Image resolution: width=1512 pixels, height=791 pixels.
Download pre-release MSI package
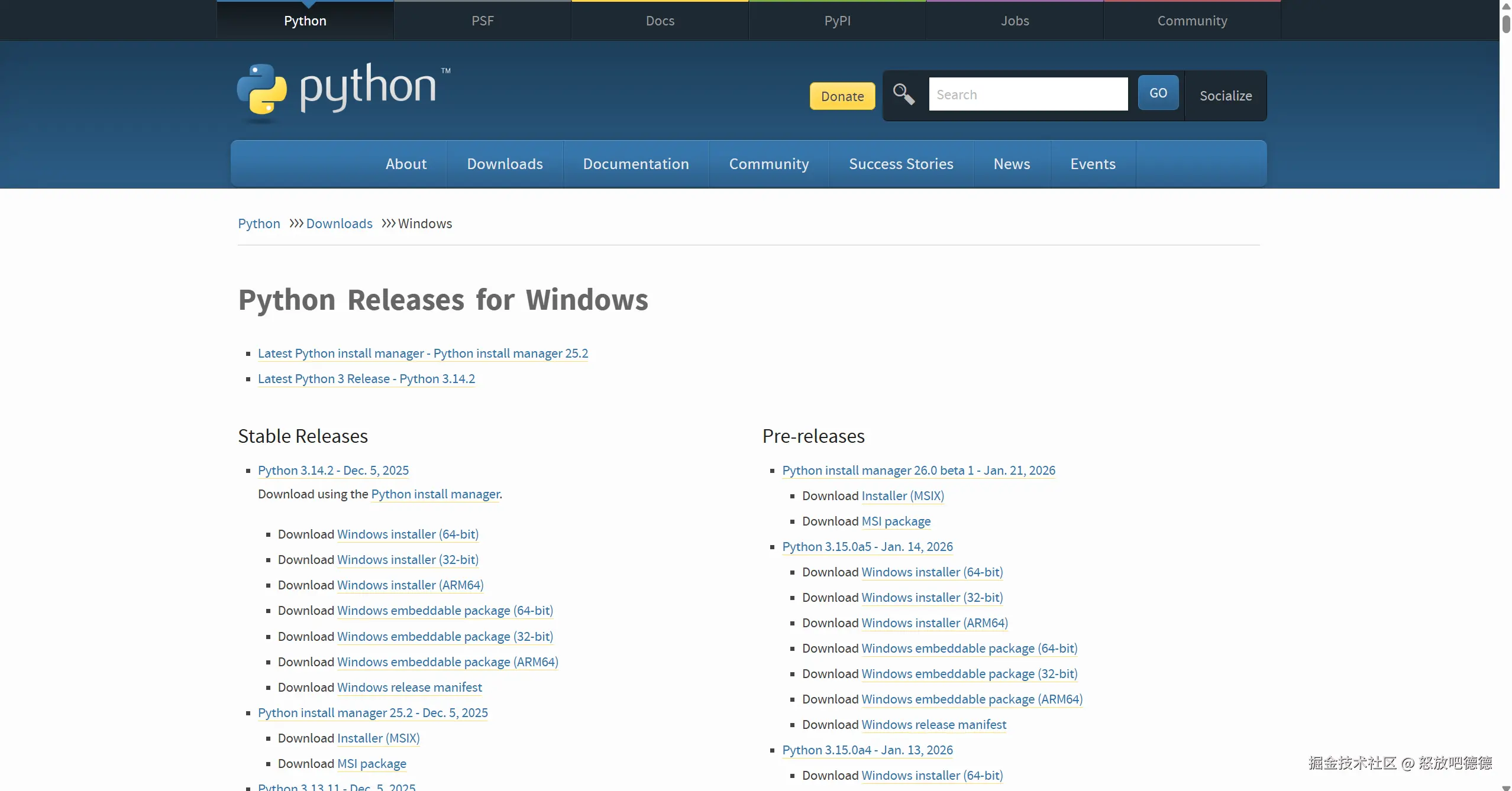click(896, 521)
